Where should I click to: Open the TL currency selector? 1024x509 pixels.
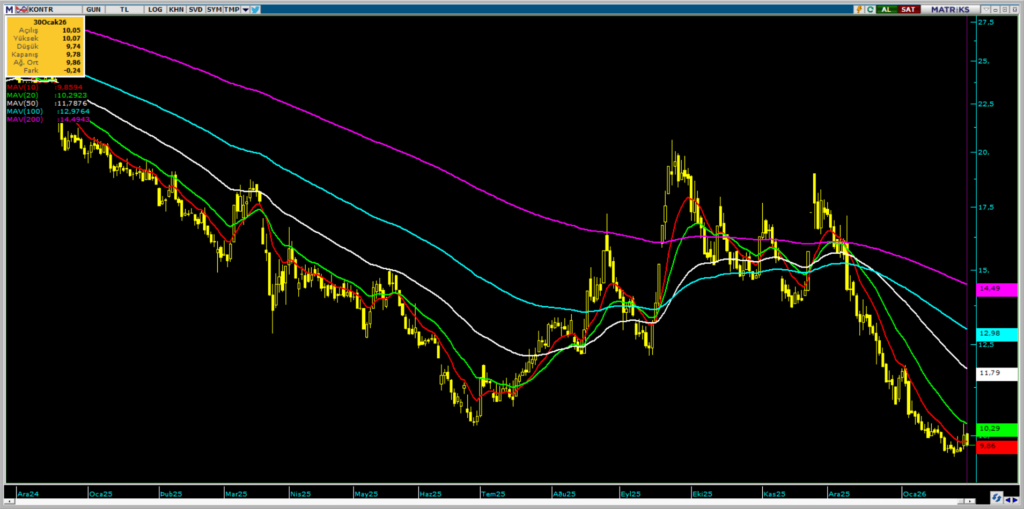pos(125,8)
